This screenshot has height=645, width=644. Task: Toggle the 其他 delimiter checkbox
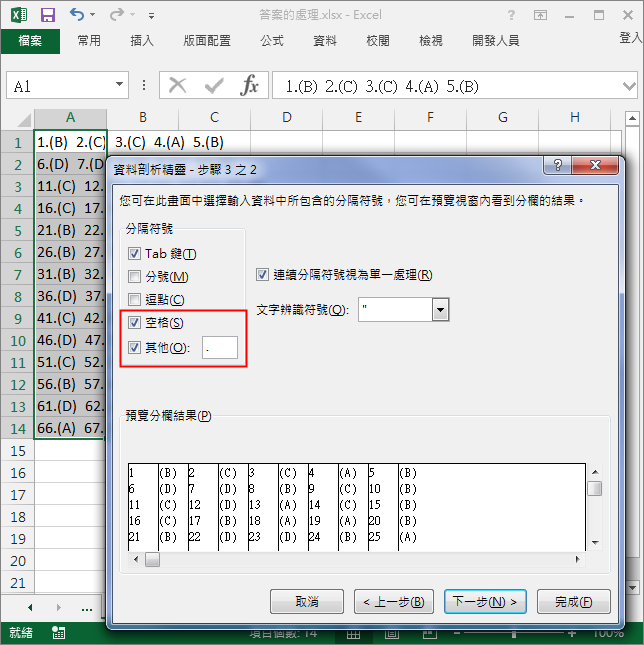point(134,348)
